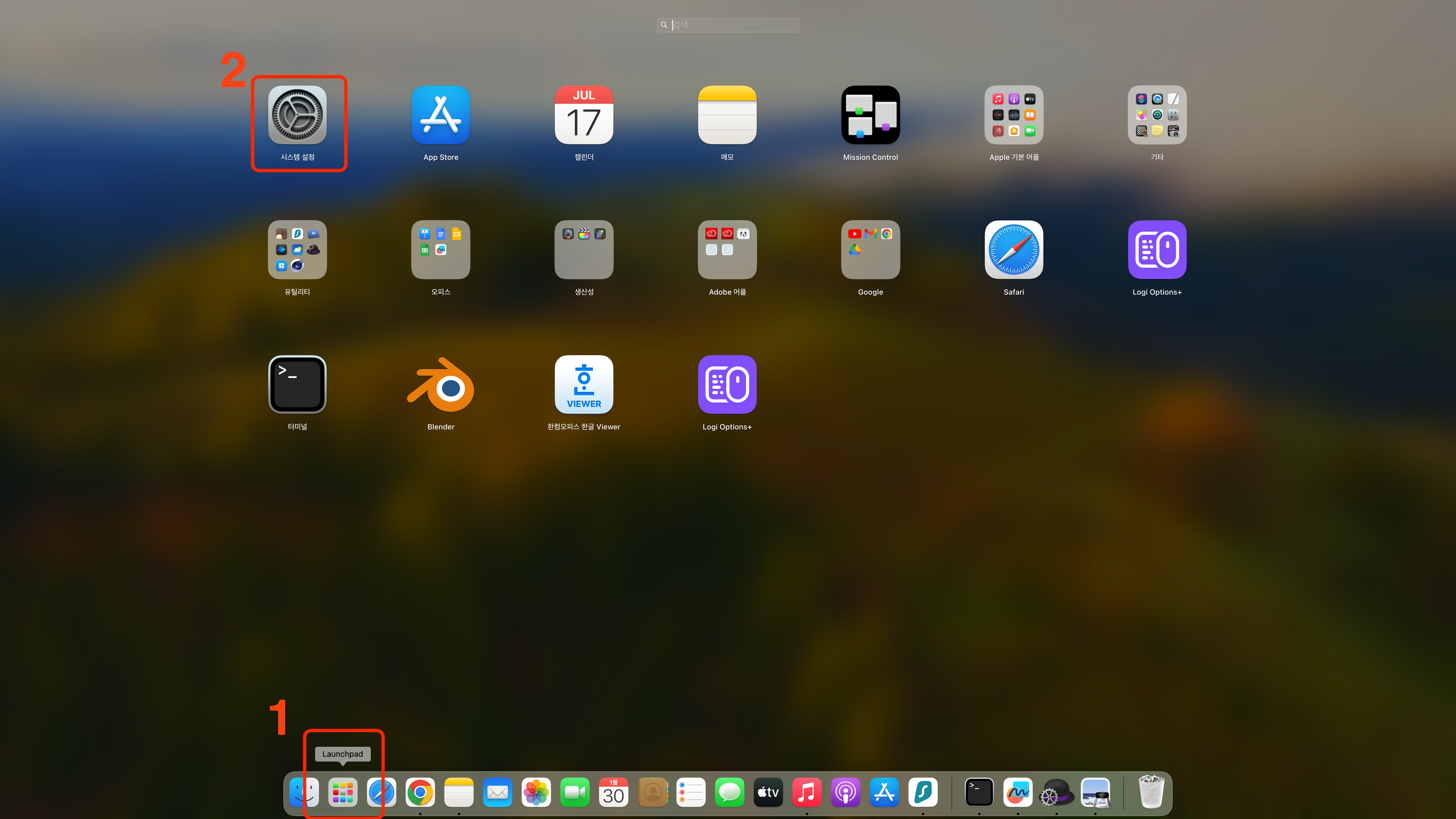Launch Safari from the Launchpad grid

click(1014, 250)
